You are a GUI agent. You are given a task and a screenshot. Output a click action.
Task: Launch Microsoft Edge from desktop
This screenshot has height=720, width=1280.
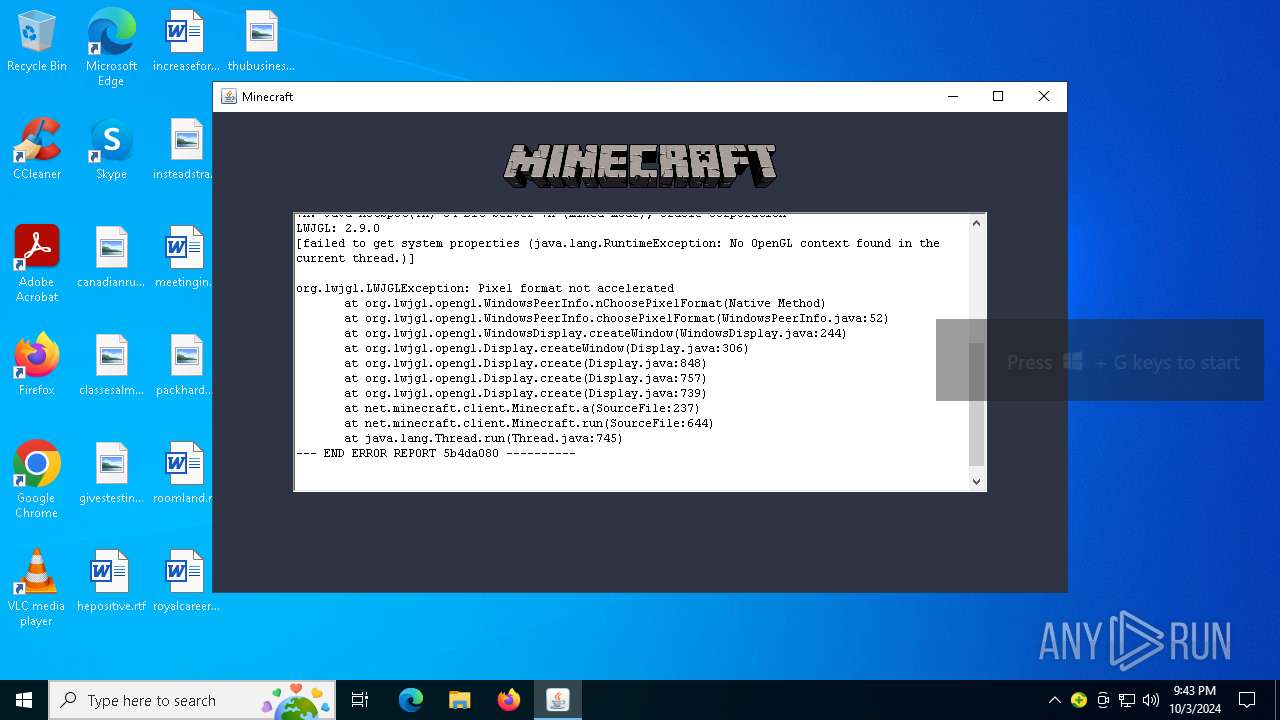click(111, 47)
